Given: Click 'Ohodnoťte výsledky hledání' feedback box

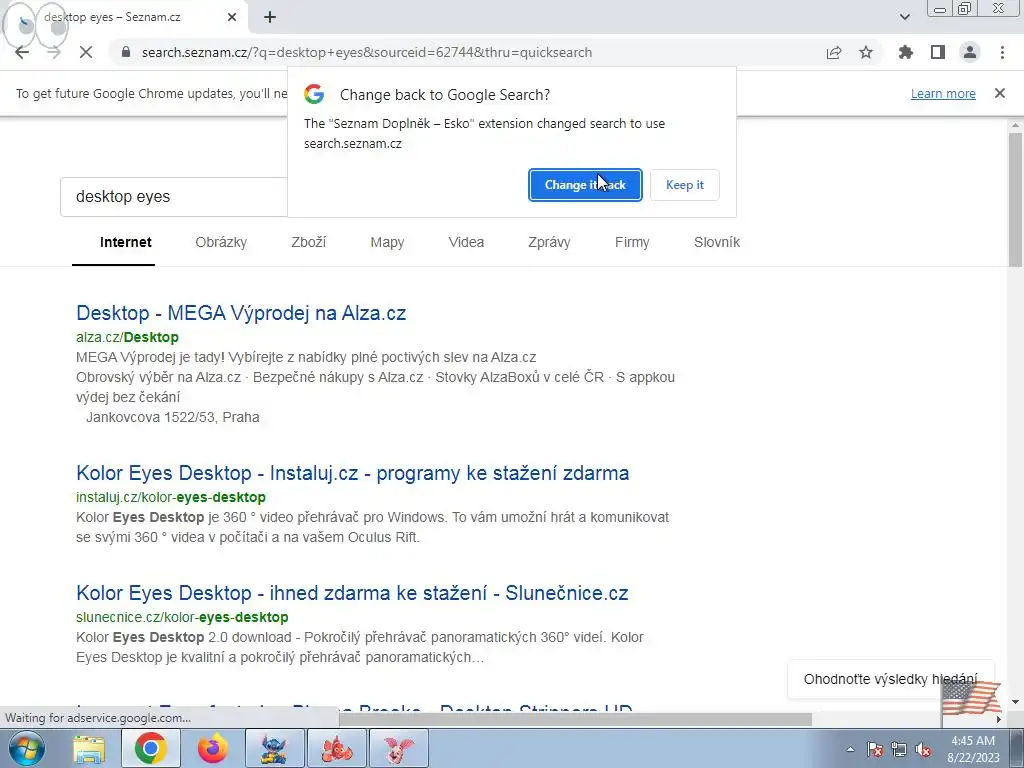Looking at the screenshot, I should coord(890,679).
